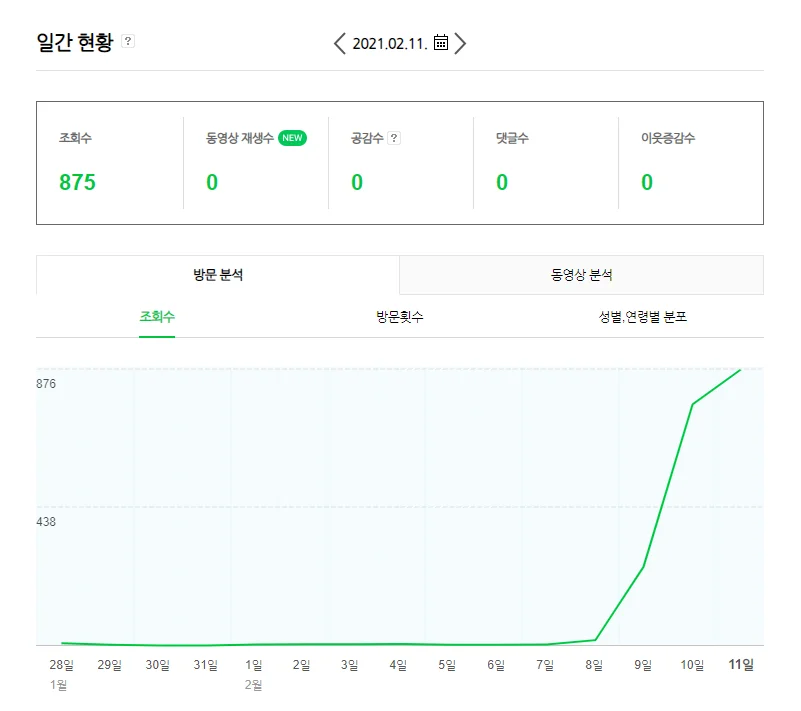
Task: Select the 방문횟수 sub-tab
Action: tap(400, 317)
